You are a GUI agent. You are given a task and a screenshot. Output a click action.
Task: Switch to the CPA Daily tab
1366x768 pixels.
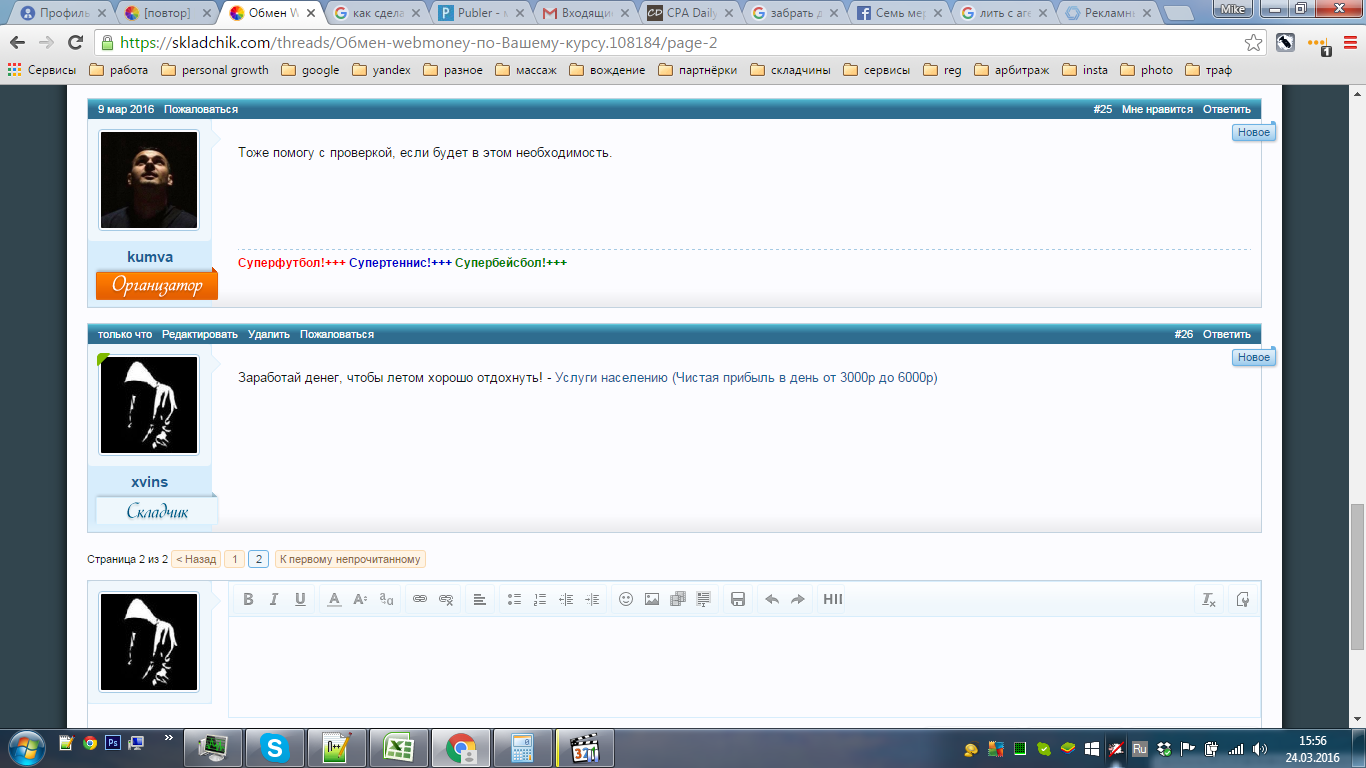tap(691, 13)
